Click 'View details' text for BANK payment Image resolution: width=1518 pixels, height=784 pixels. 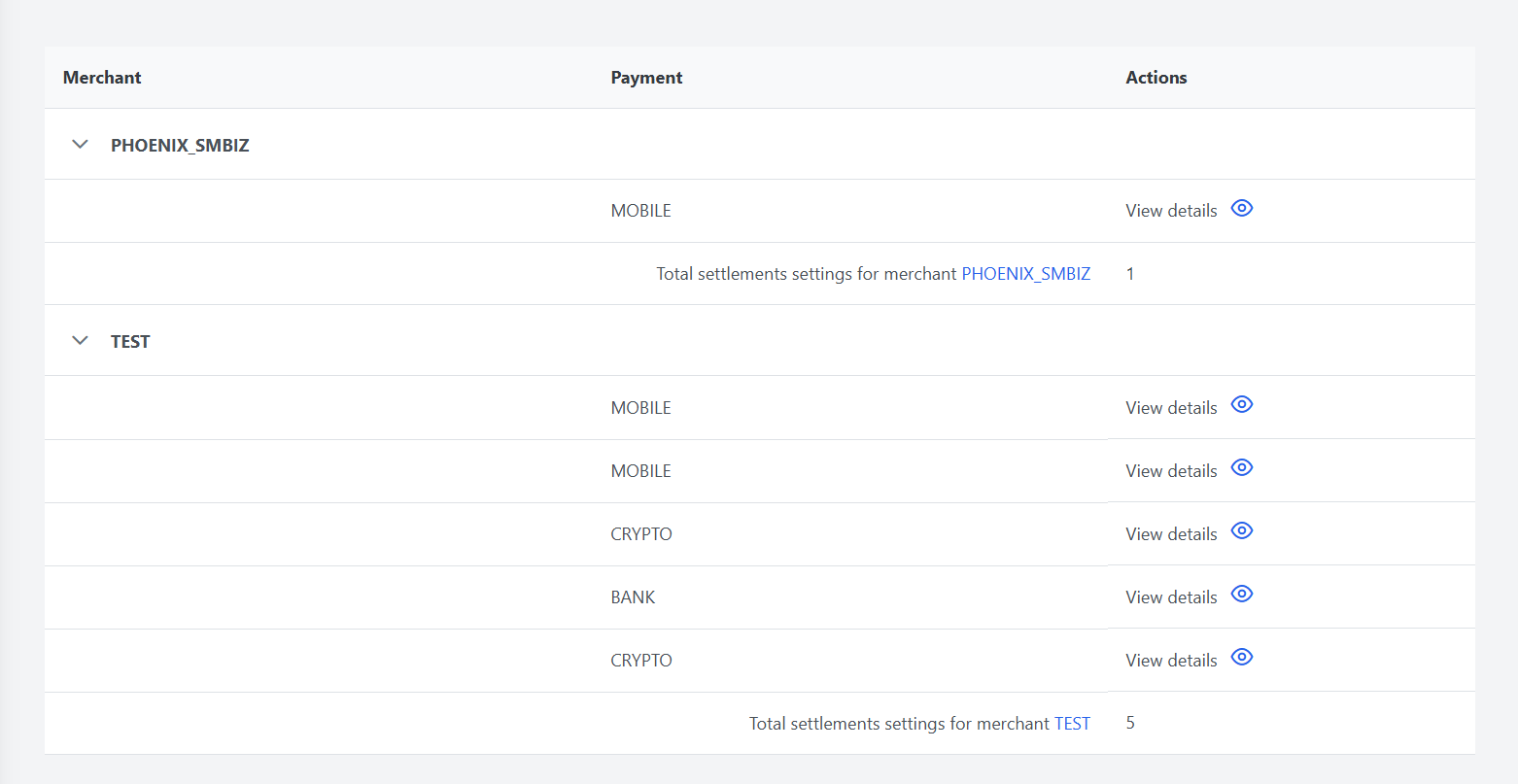tap(1171, 597)
